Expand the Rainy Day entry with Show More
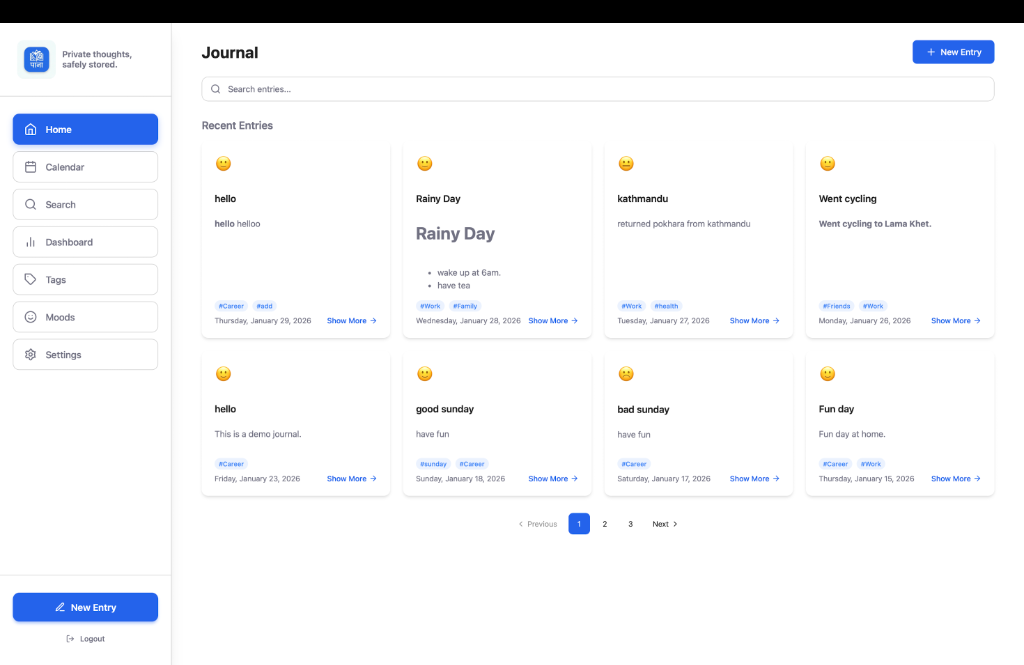This screenshot has height=665, width=1024. click(552, 320)
